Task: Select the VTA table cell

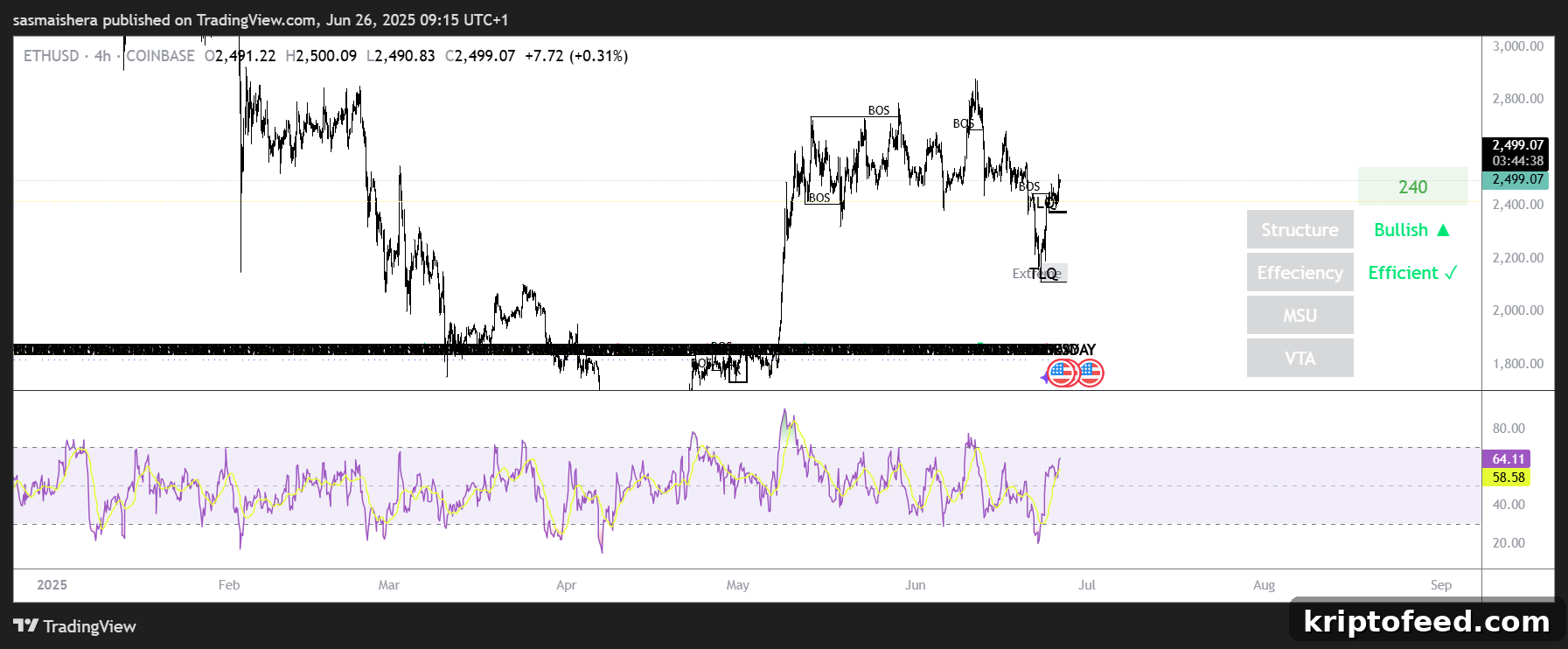Action: (x=1300, y=359)
